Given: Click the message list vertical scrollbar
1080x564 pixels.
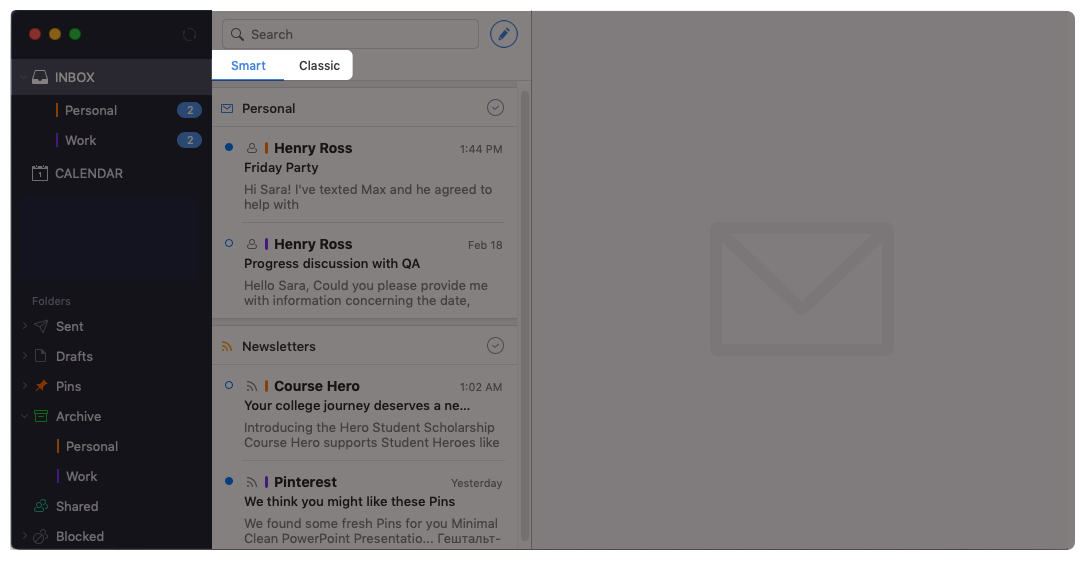Looking at the screenshot, I should coord(525,315).
